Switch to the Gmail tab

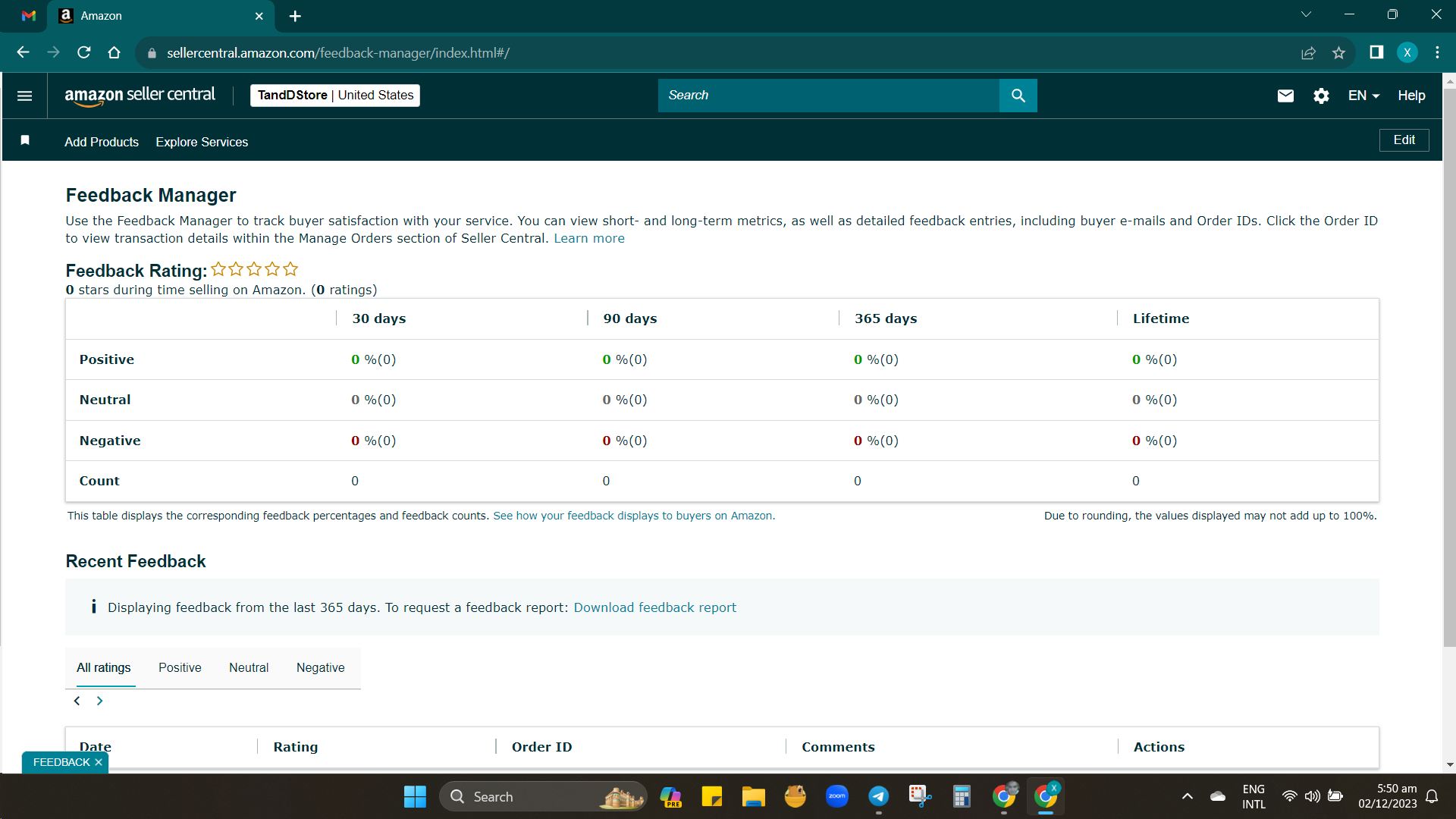(x=29, y=16)
